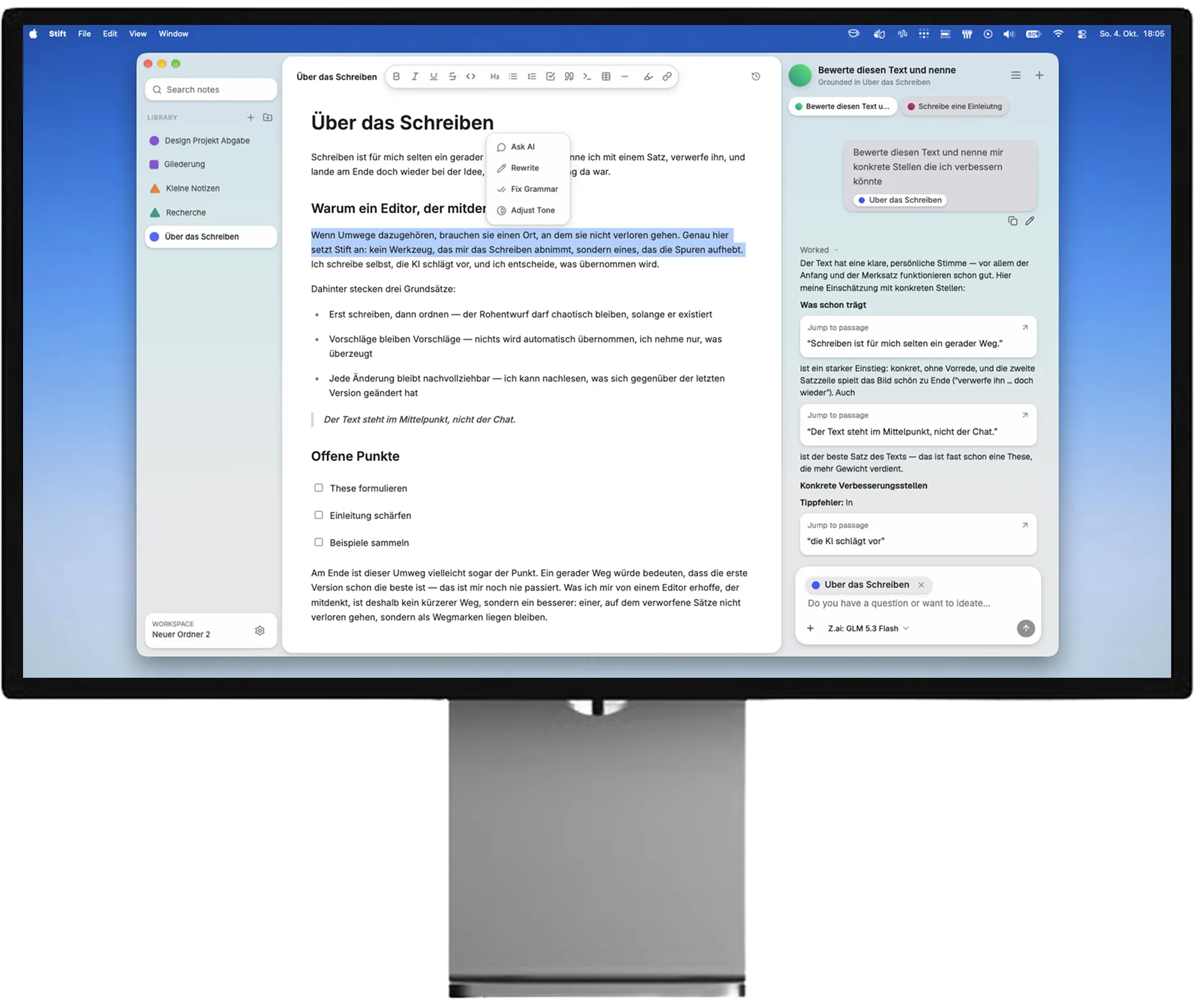Check the "Einleitung schärfen" checkbox
The height and width of the screenshot is (1008, 1196).
[x=319, y=515]
